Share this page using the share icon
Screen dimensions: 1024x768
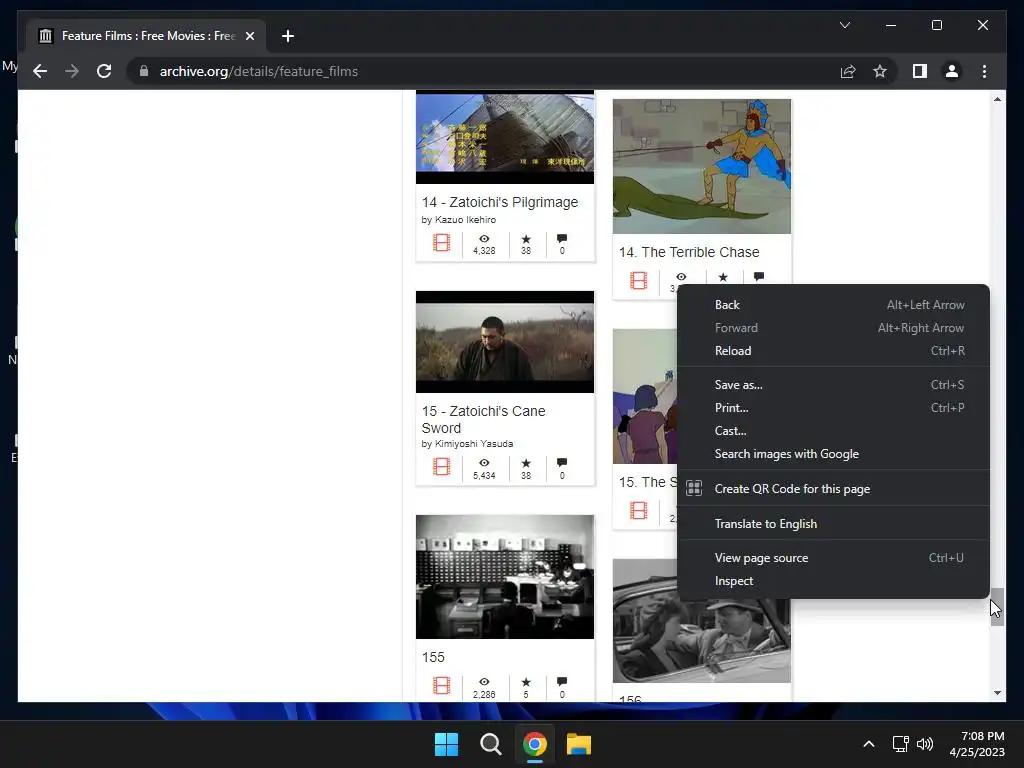pos(848,71)
